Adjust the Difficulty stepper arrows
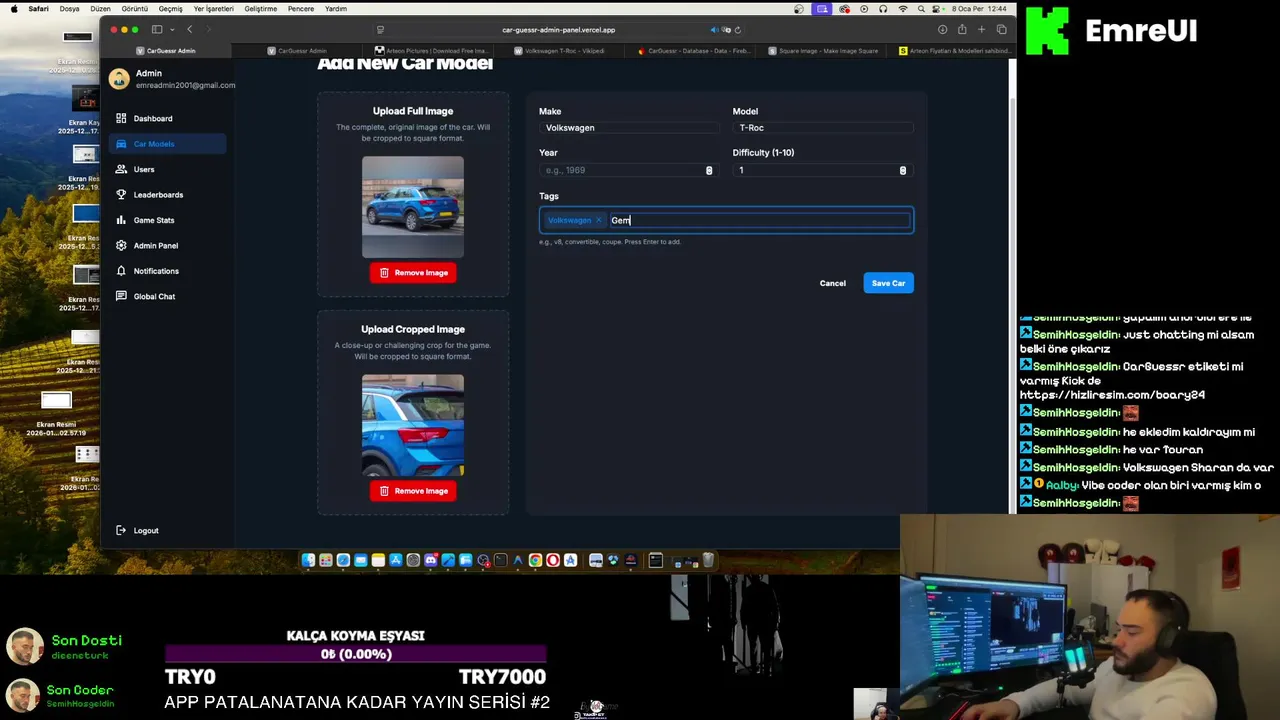 pos(903,170)
